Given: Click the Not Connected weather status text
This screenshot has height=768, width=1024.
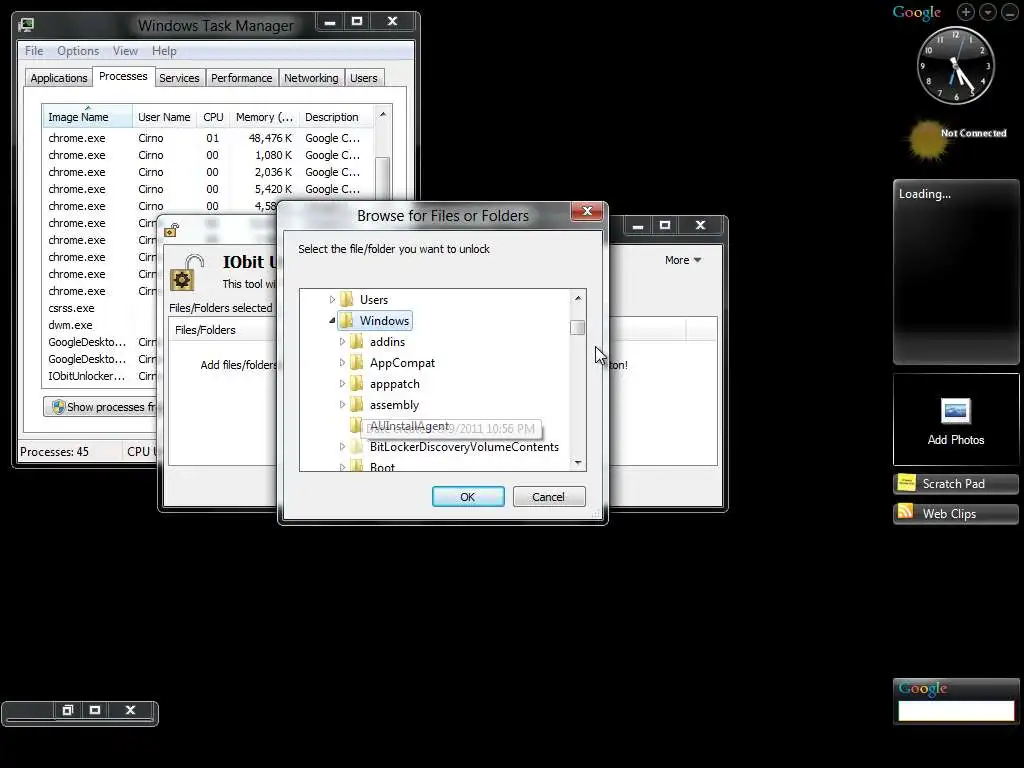Looking at the screenshot, I should pyautogui.click(x=973, y=133).
